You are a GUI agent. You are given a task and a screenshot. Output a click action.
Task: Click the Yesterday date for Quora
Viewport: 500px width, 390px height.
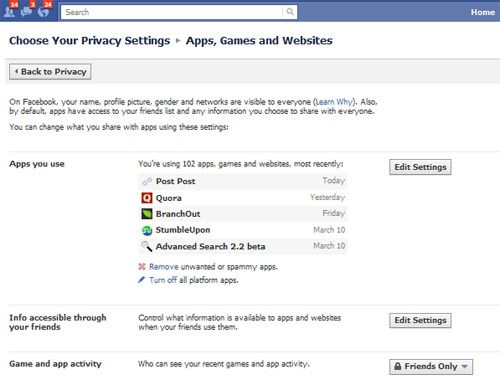328,197
